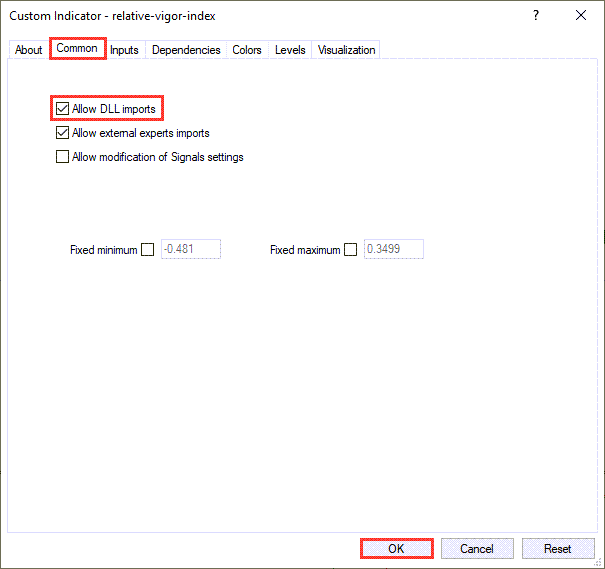
Task: Open the Dependencies tab
Action: pos(186,50)
